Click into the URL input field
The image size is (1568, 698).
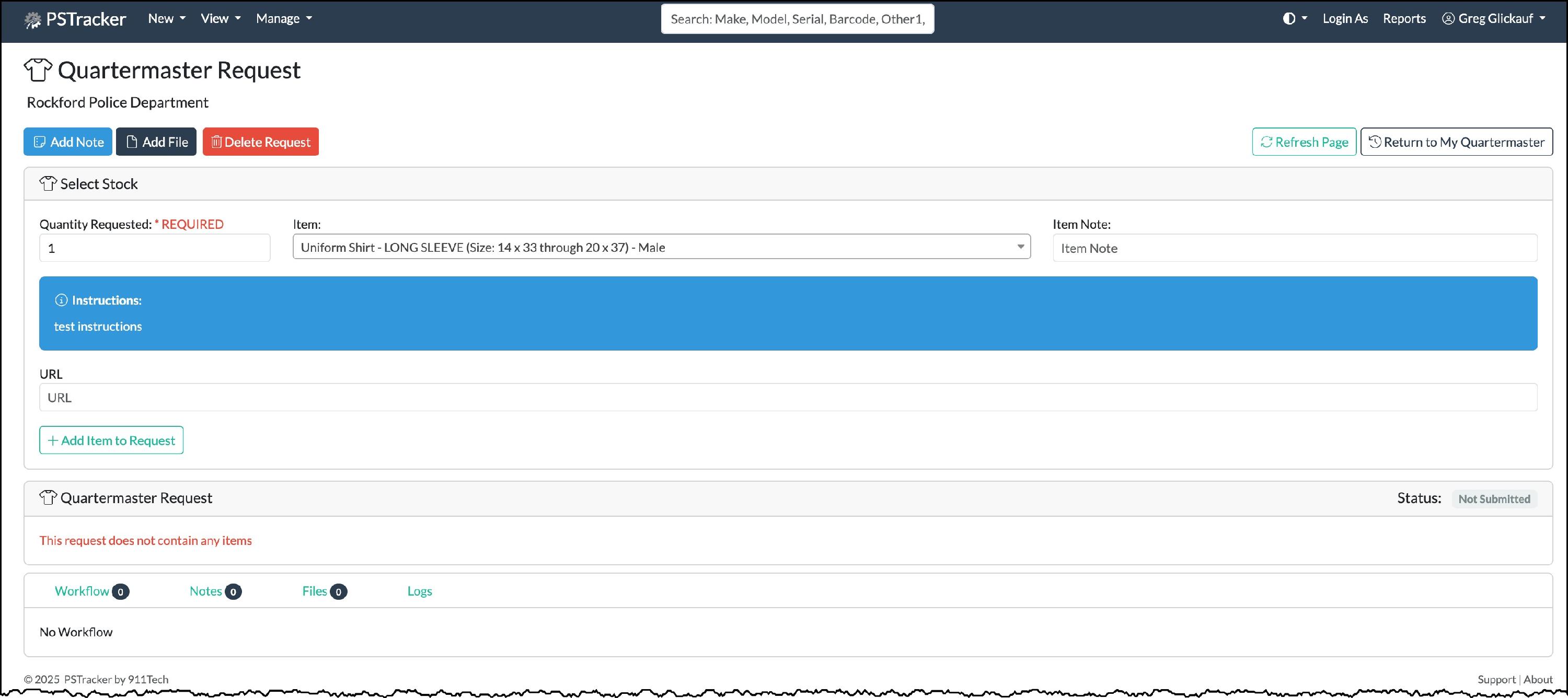(788, 398)
